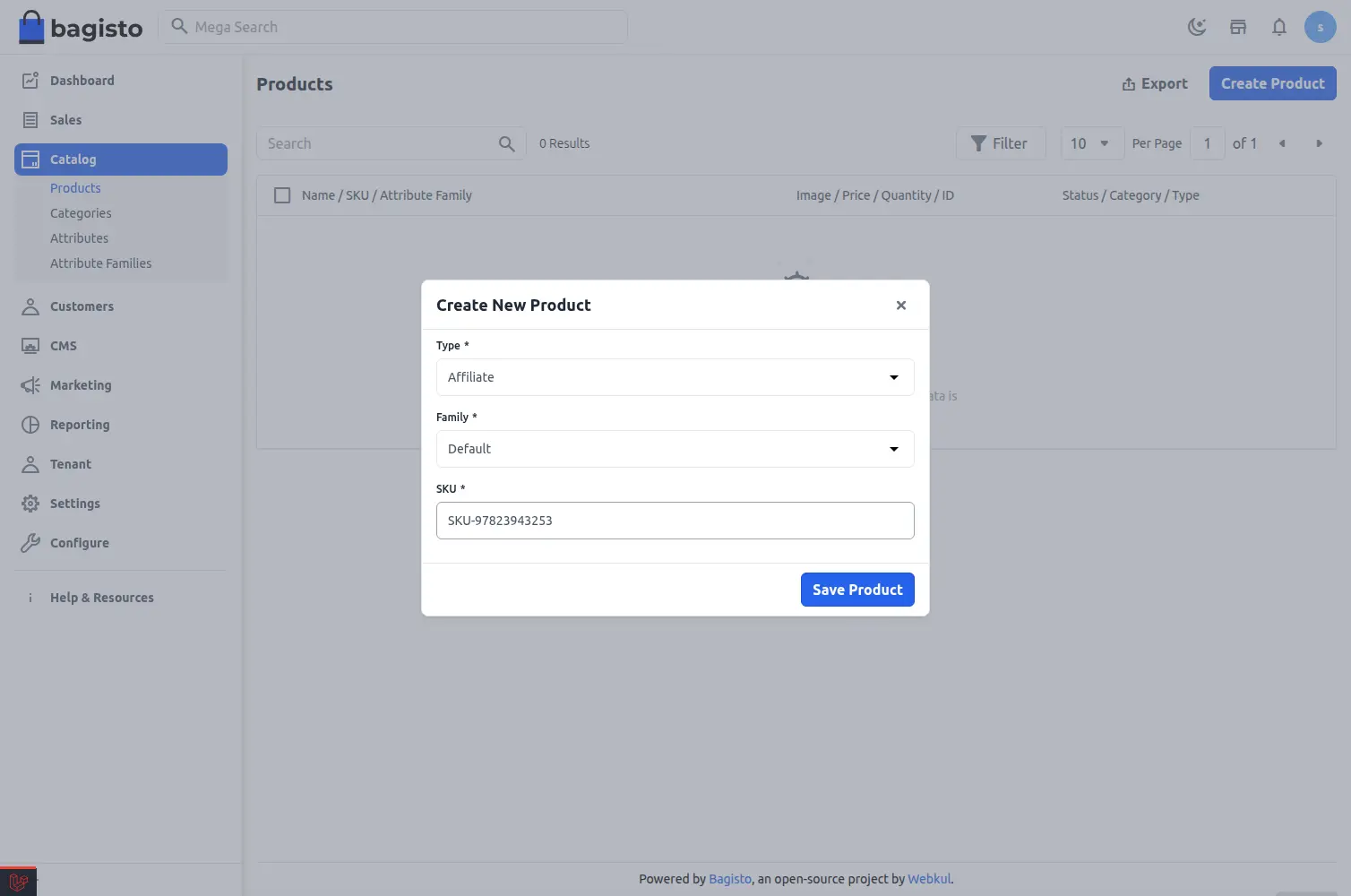Viewport: 1351px width, 896px height.
Task: Click the products search magnifier icon
Action: click(x=507, y=143)
